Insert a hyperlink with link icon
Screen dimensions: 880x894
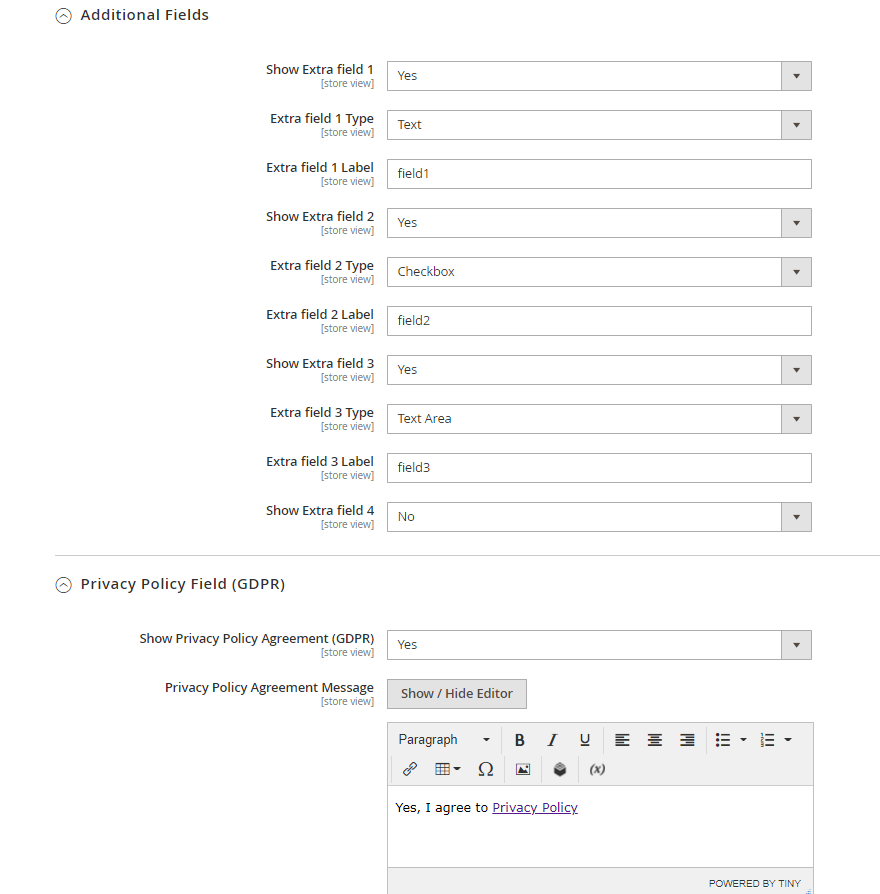409,769
